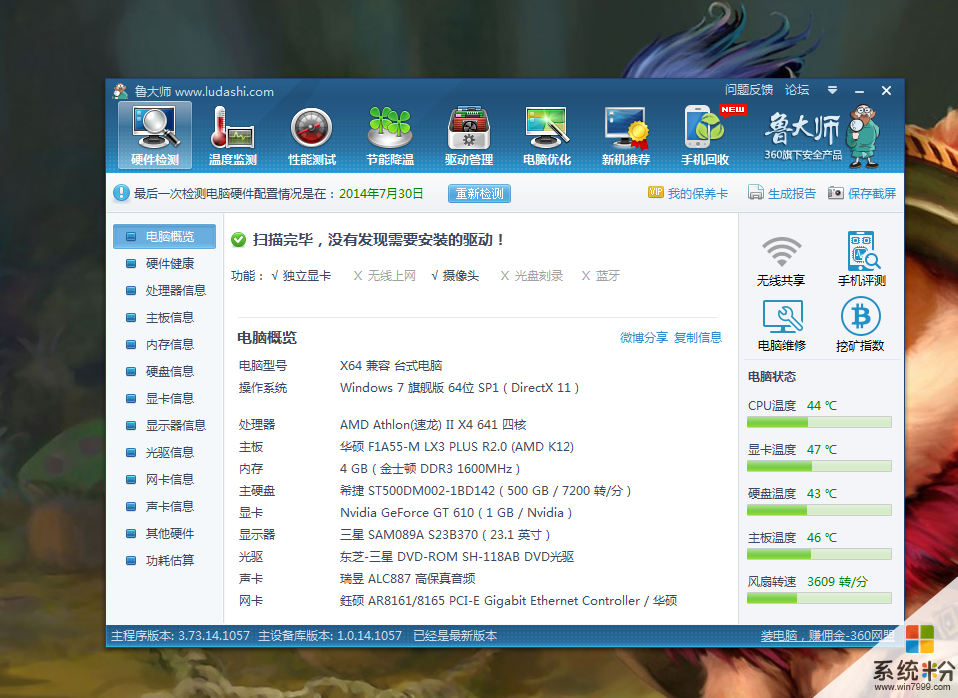Click the 显卡温度 temperature bar

point(819,466)
